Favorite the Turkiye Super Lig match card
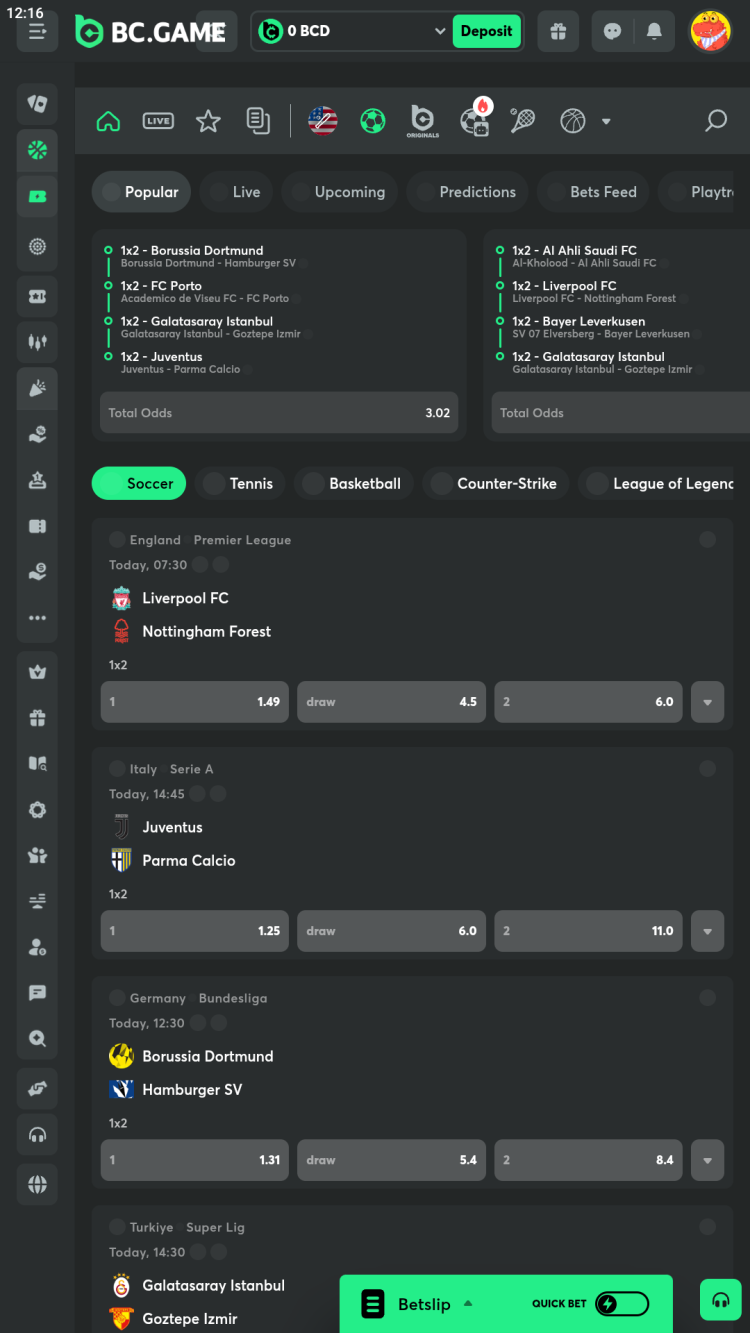The image size is (750, 1333). (708, 1227)
